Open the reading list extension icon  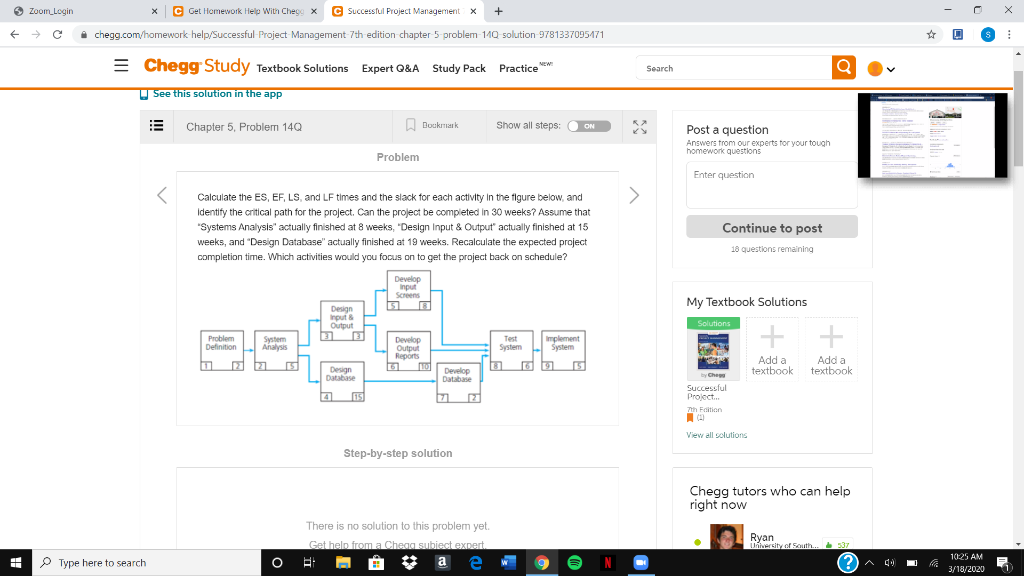pos(957,35)
